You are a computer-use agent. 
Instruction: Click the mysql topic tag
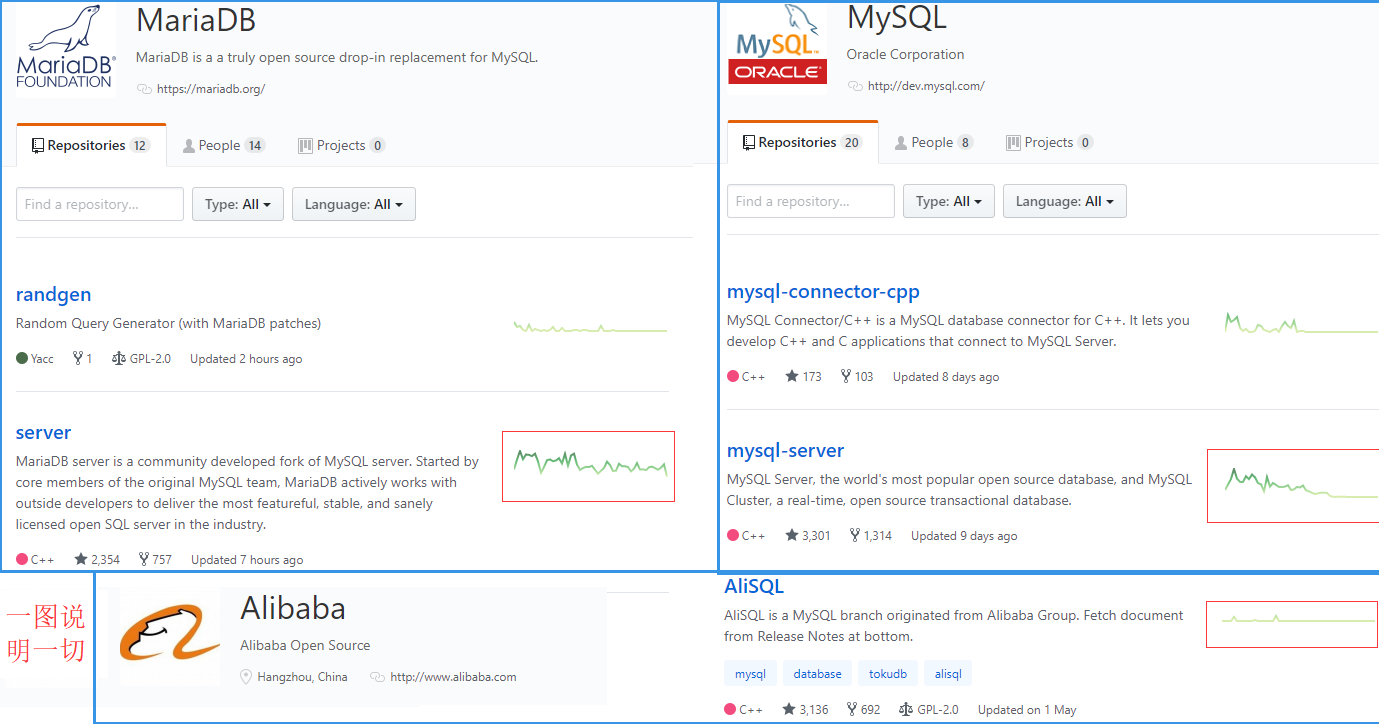click(750, 674)
